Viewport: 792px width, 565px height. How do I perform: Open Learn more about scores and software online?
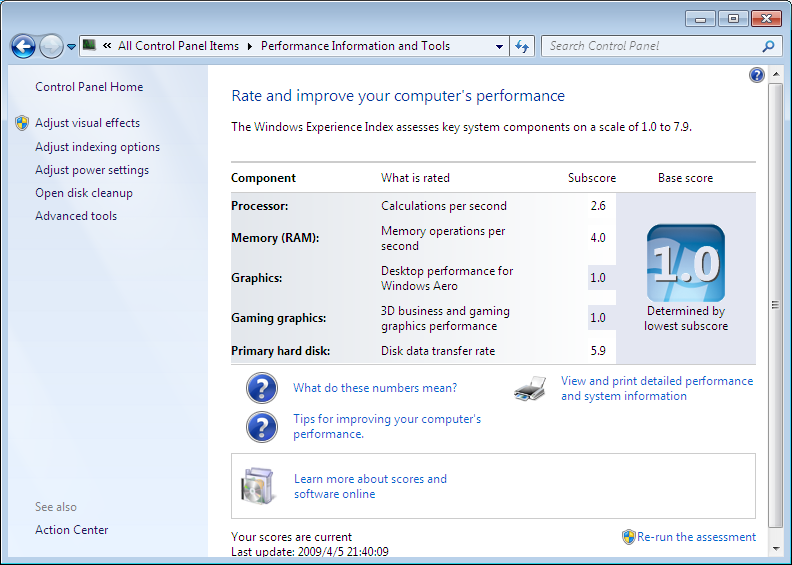[x=370, y=486]
